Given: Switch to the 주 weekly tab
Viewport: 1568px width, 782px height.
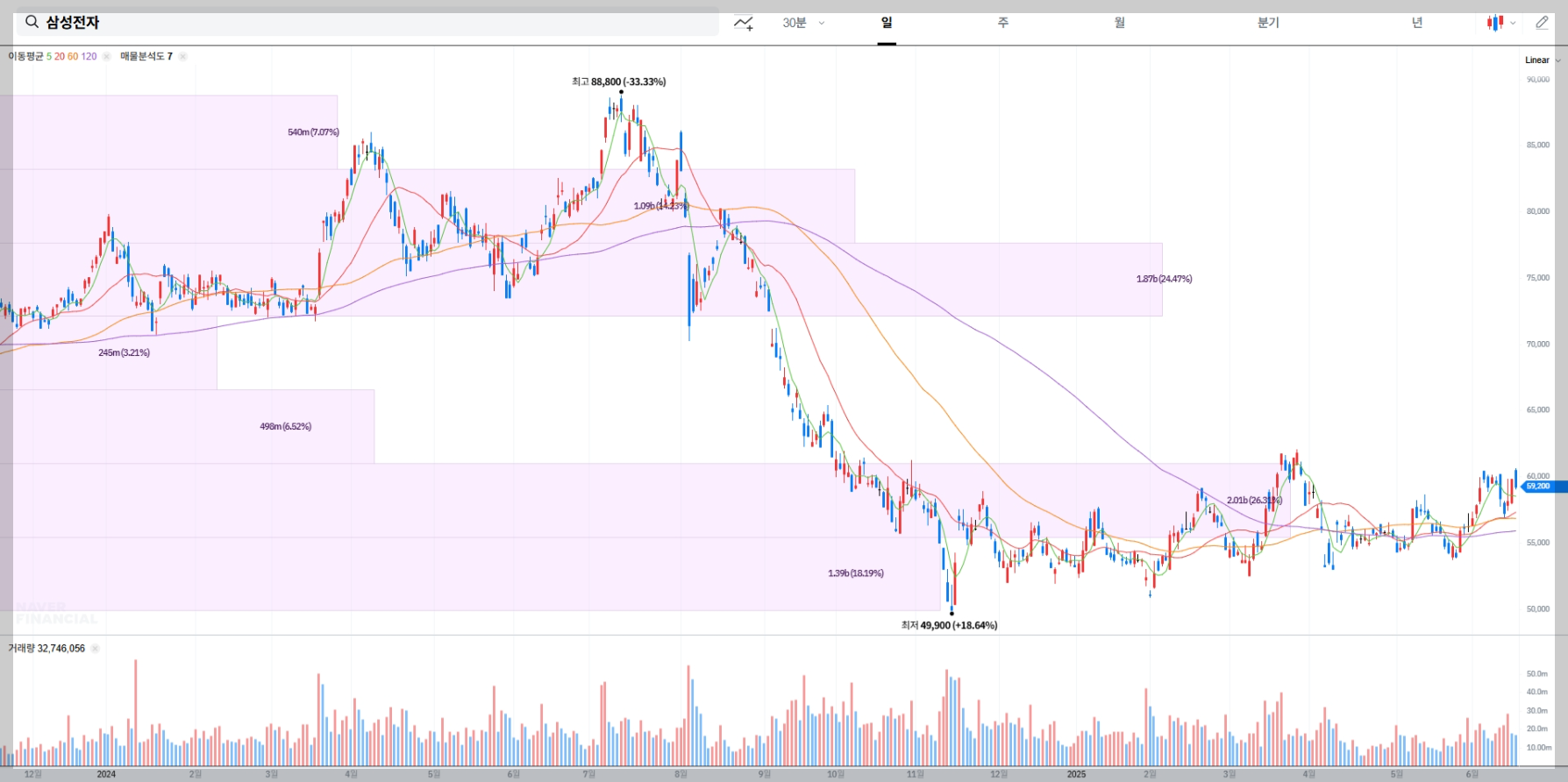Looking at the screenshot, I should point(1002,23).
